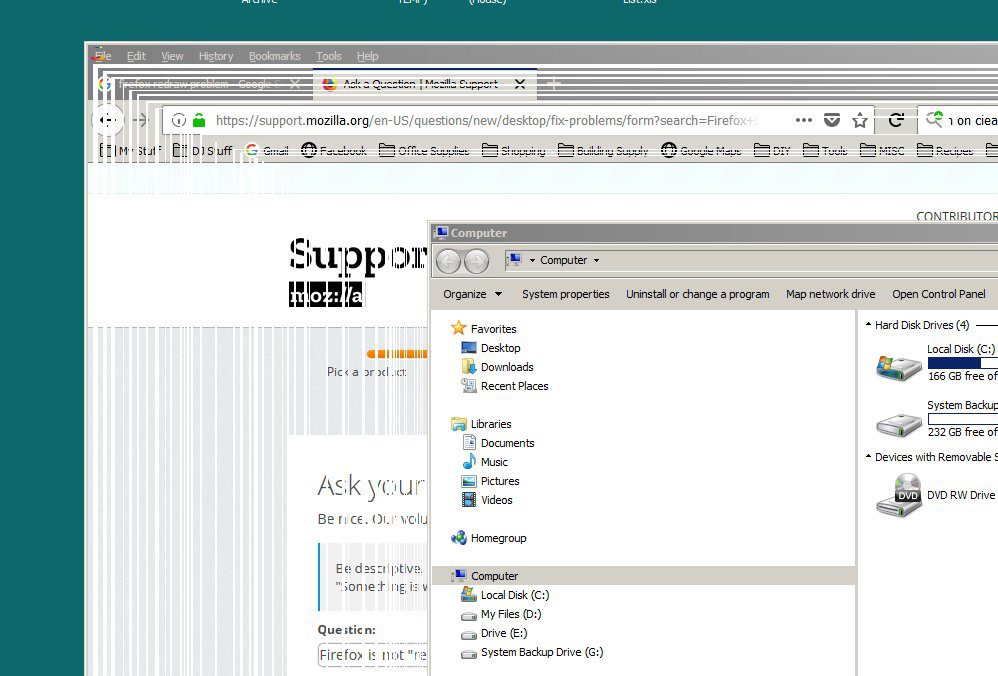Viewport: 998px width, 676px height.
Task: Open the DIY bookmark folder
Action: click(772, 150)
